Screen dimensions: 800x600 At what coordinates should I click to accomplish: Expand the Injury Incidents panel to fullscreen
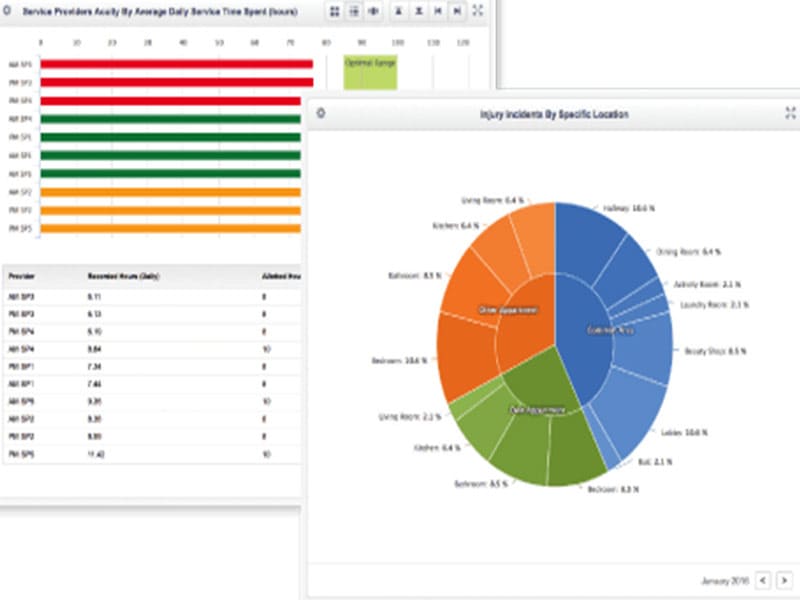pos(790,113)
